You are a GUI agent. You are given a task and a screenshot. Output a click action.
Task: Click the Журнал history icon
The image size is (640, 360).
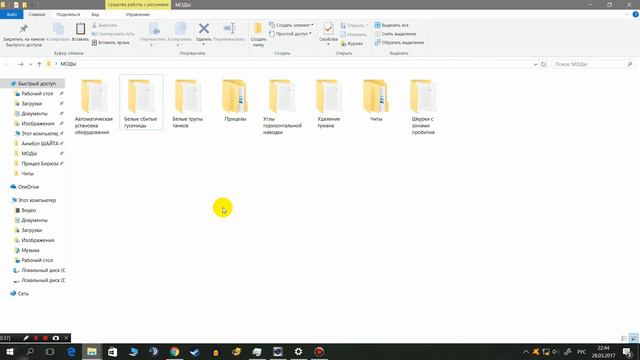click(x=352, y=43)
